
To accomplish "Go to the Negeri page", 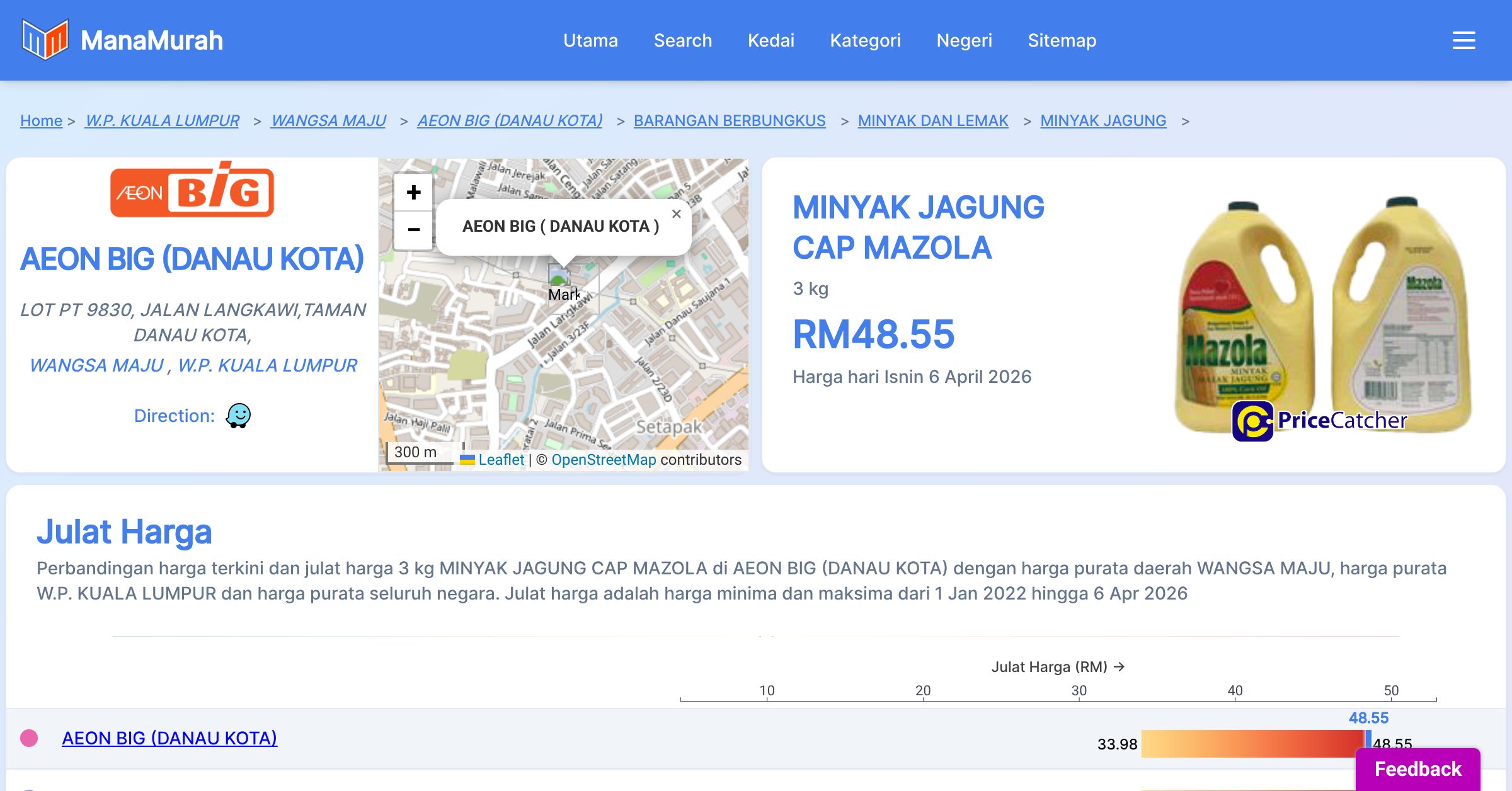I will [x=964, y=40].
